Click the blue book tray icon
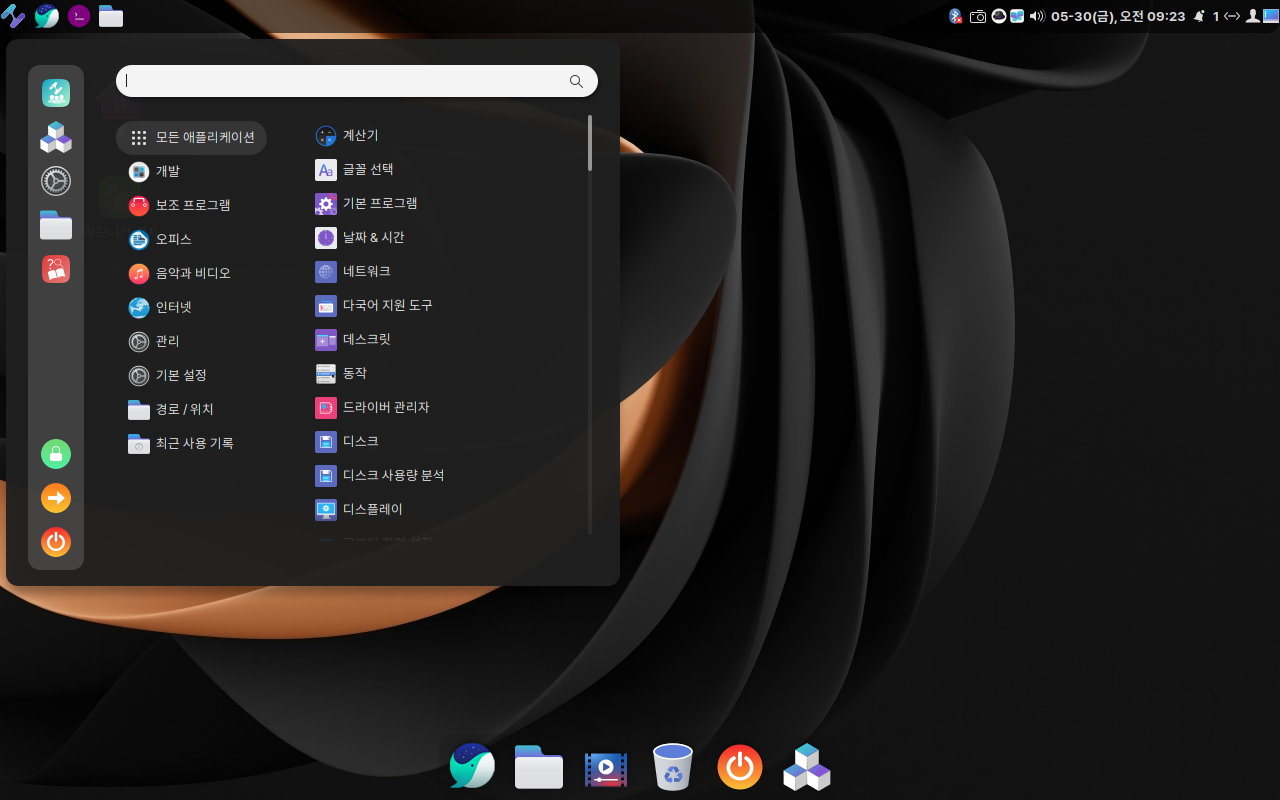 point(1017,16)
